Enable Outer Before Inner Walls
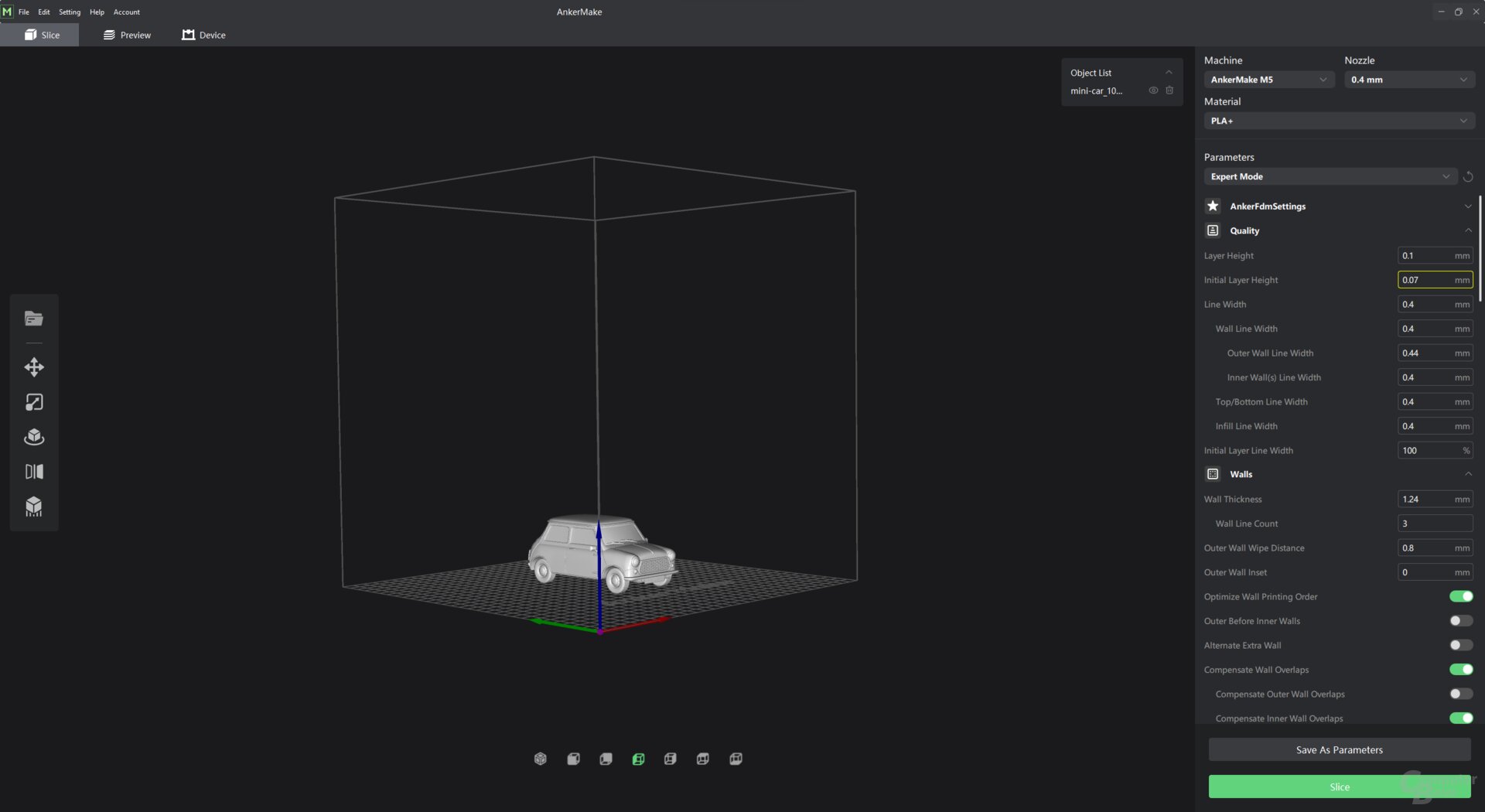The image size is (1485, 812). [1460, 621]
